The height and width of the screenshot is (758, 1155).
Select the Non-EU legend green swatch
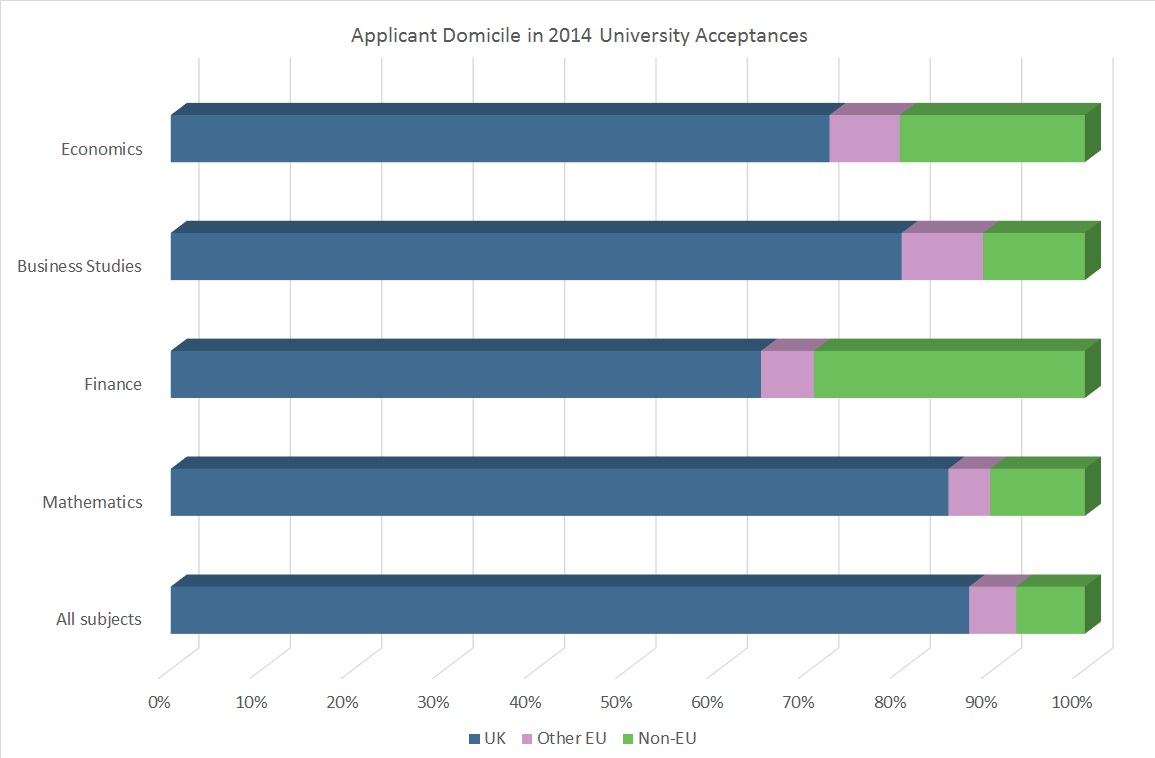pyautogui.click(x=628, y=739)
